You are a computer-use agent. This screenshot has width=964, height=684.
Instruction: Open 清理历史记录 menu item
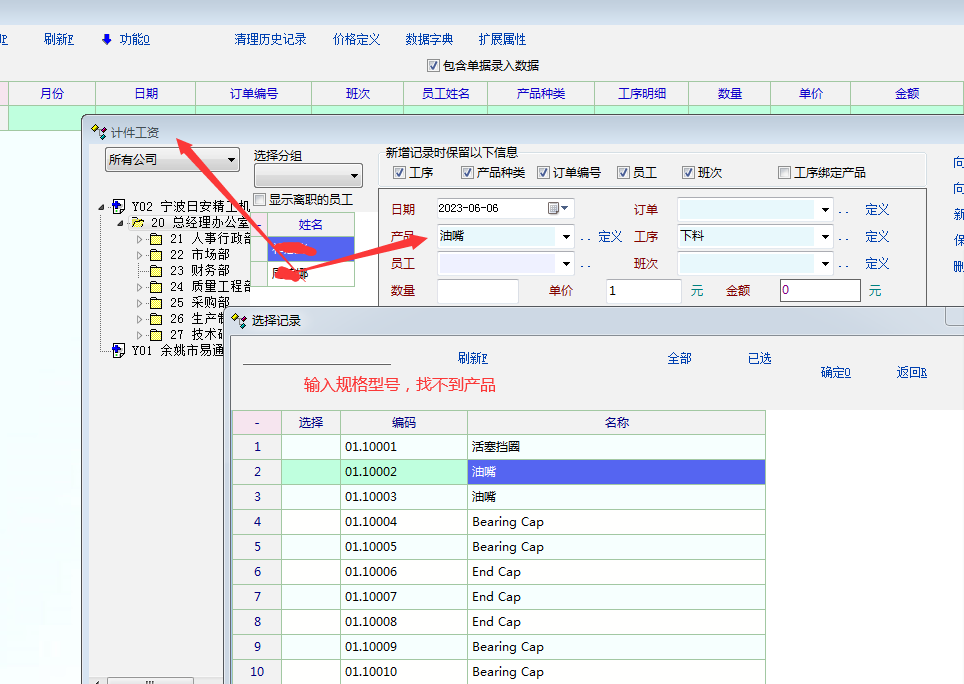pos(270,40)
